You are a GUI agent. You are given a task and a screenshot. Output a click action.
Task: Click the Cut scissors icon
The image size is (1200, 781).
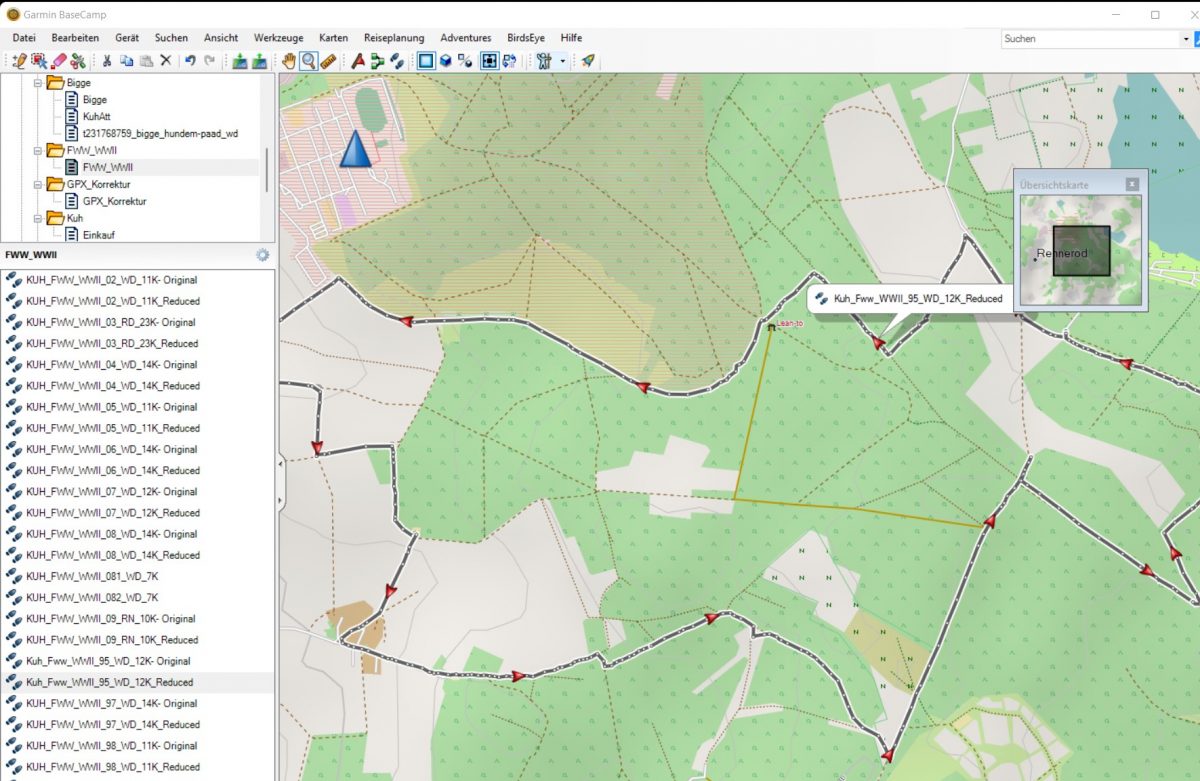point(106,61)
